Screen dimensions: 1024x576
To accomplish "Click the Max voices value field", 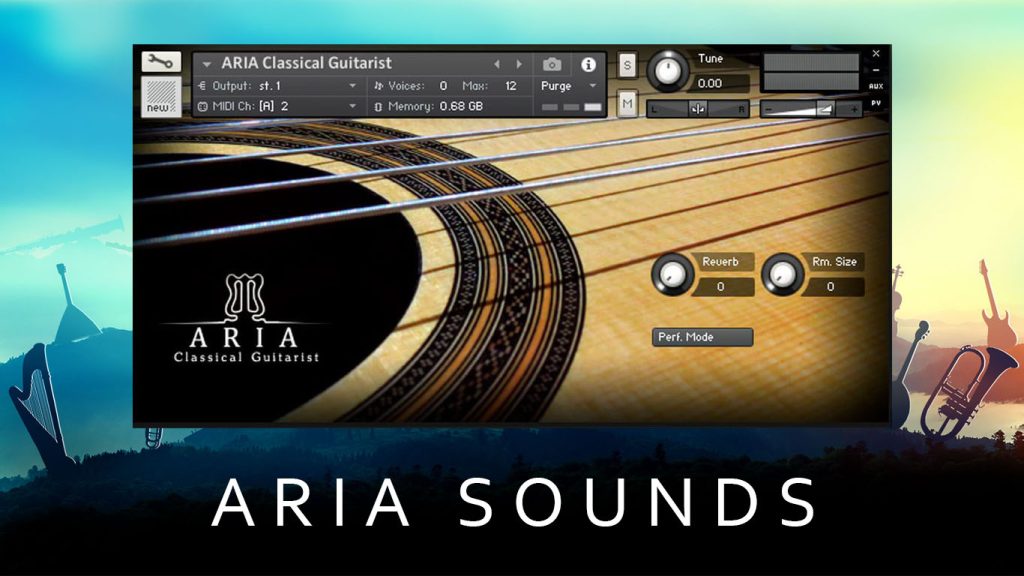I will (x=511, y=86).
